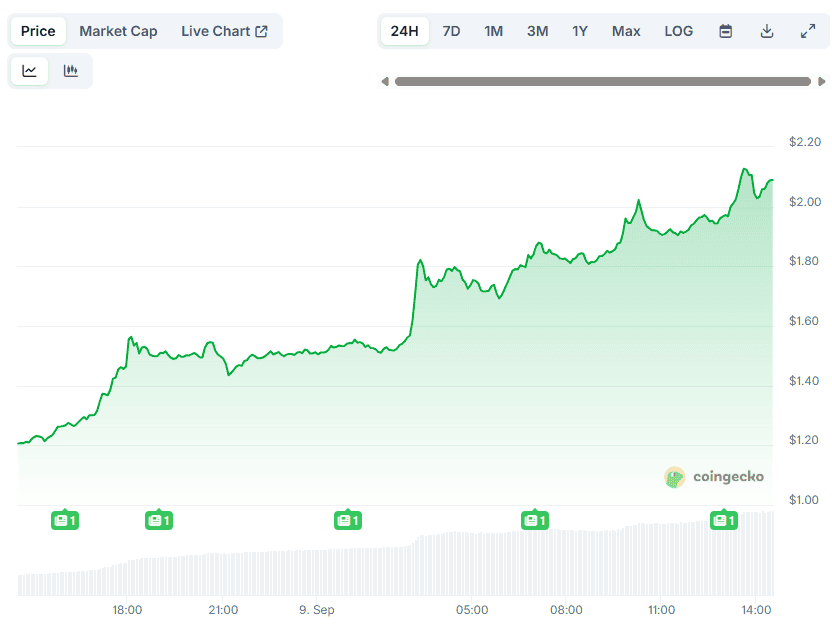
Task: Switch to 3M time range
Action: click(x=538, y=31)
